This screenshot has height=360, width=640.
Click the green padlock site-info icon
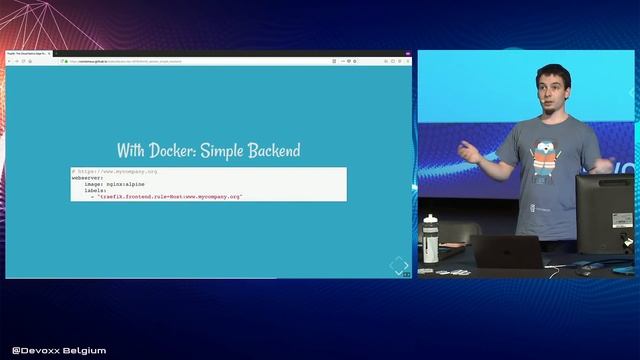pyautogui.click(x=66, y=61)
